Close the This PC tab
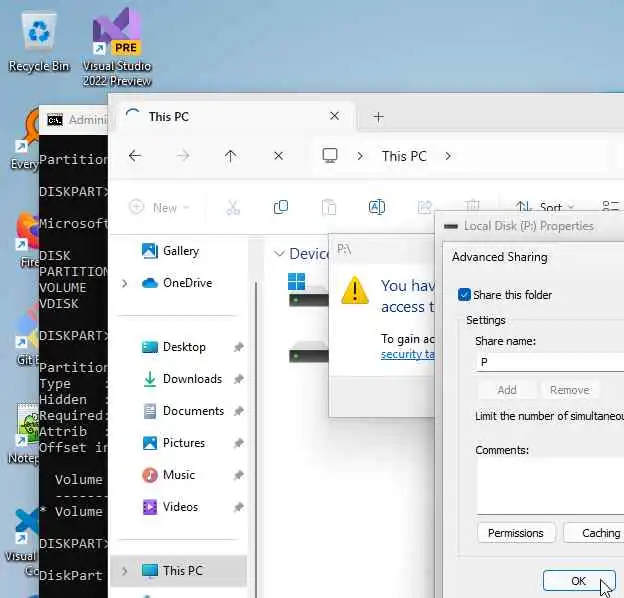 pos(335,116)
